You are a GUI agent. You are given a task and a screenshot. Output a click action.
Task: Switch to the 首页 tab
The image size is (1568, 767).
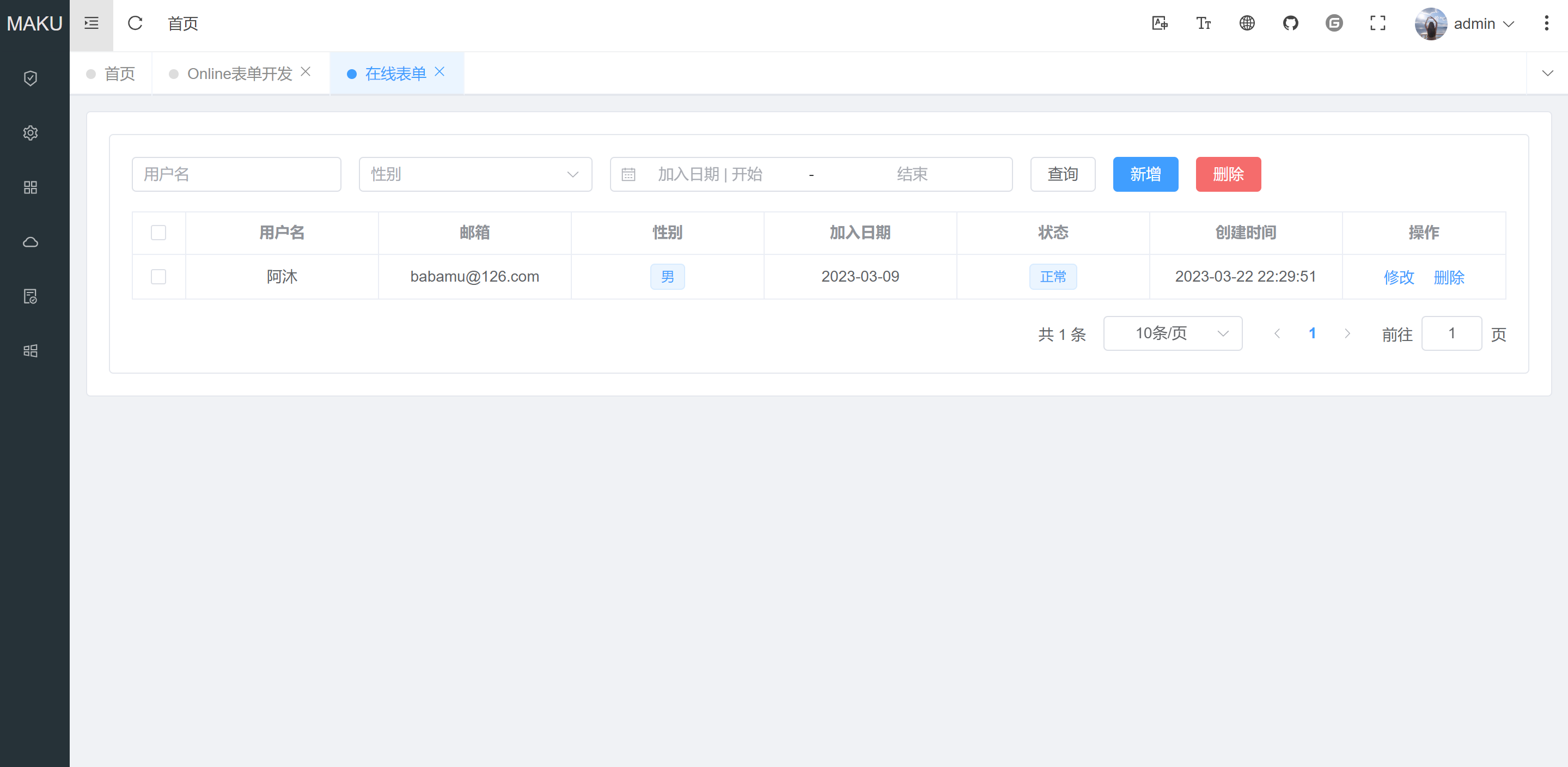click(x=120, y=72)
